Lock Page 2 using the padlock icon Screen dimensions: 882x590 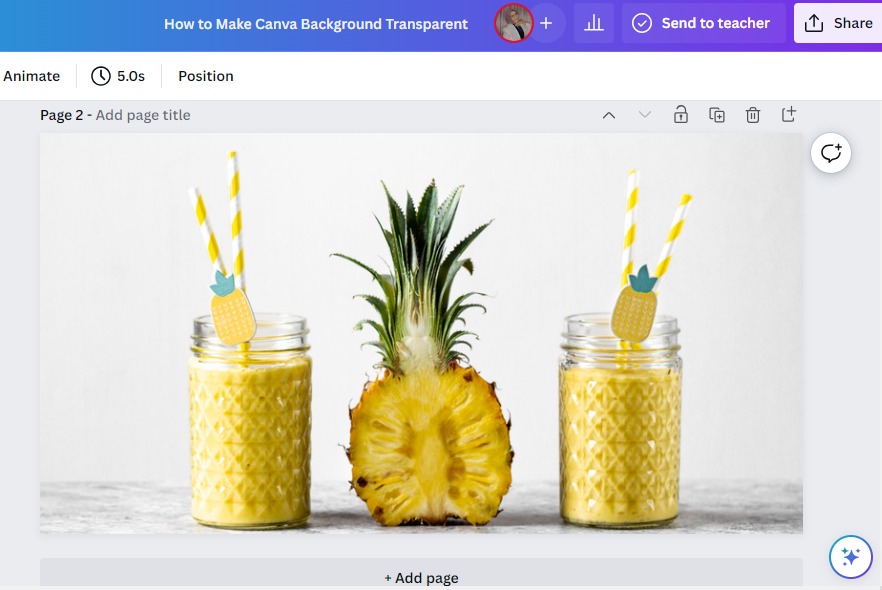tap(679, 114)
